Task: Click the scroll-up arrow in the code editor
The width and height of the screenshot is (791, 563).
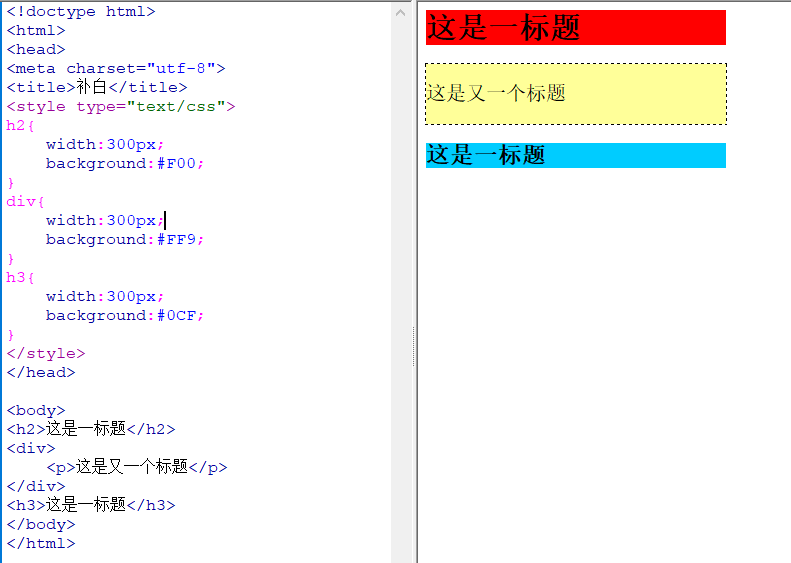Action: 401,13
